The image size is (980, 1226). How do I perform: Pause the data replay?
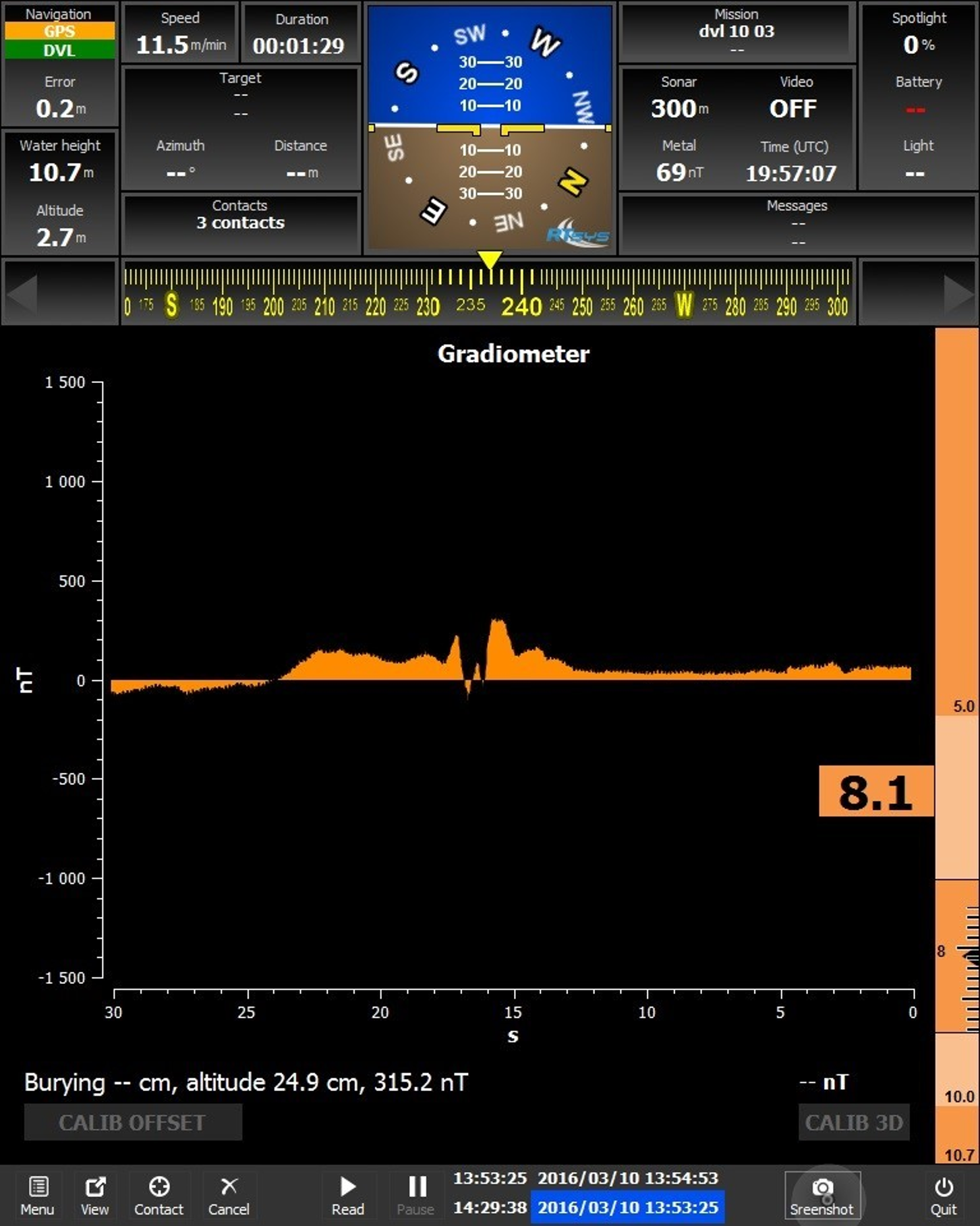pos(416,1195)
